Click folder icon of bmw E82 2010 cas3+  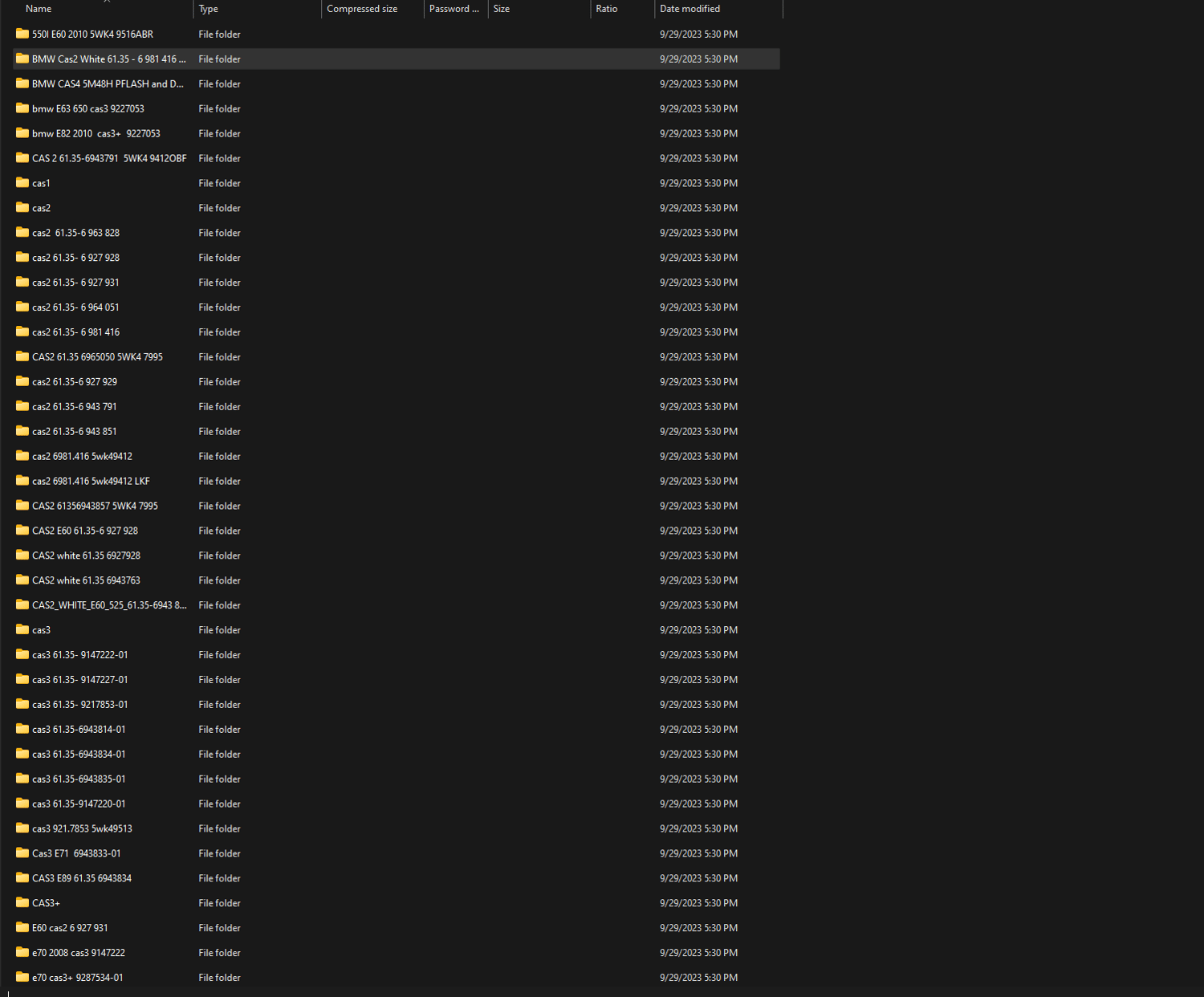22,133
